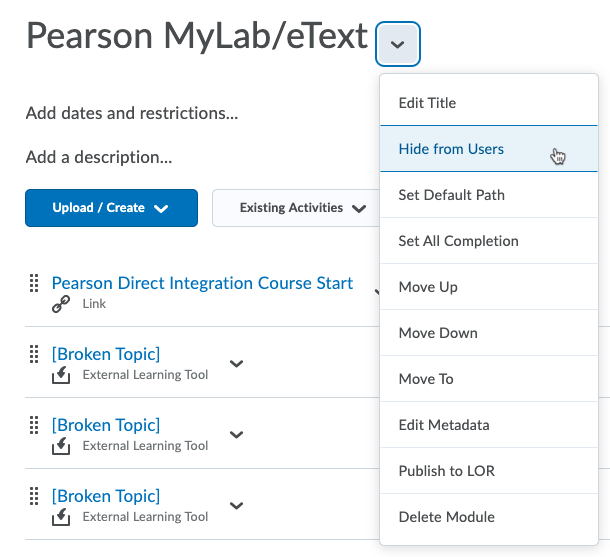Select Hide from Users menu option
Viewport: 610px width, 557px height.
click(x=489, y=149)
